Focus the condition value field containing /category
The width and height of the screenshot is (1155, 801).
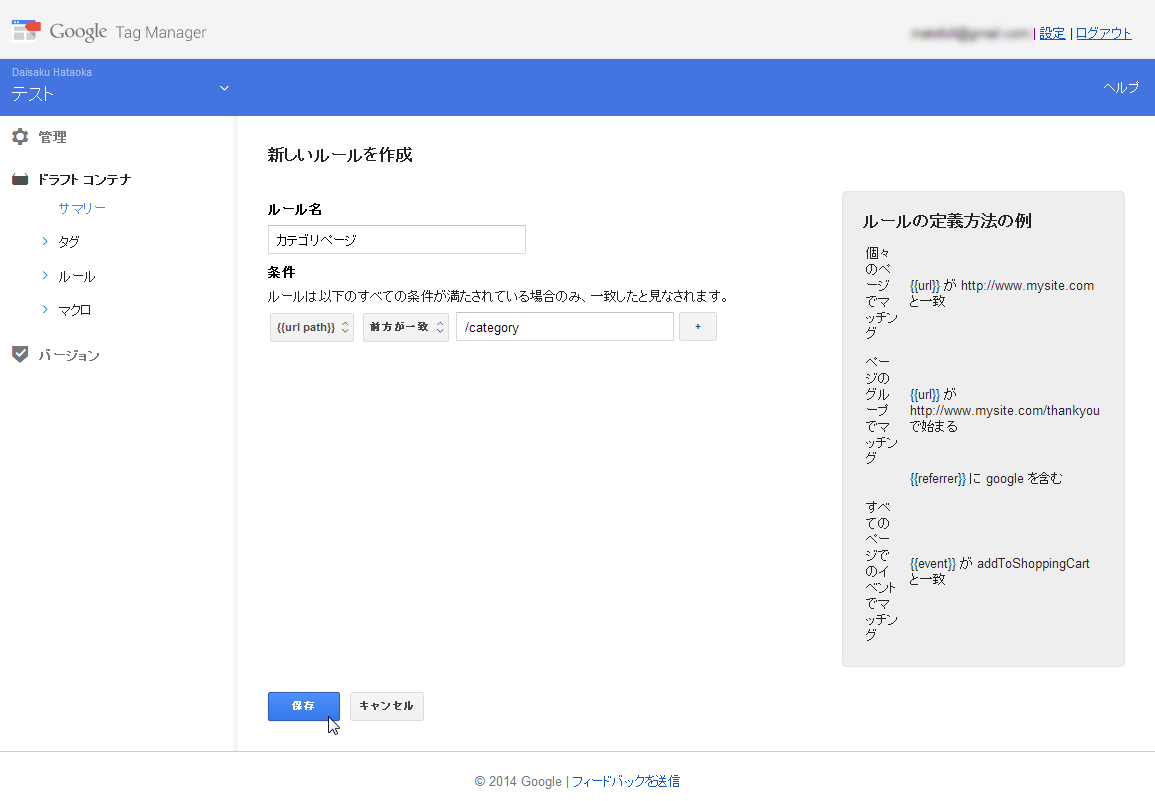[565, 327]
